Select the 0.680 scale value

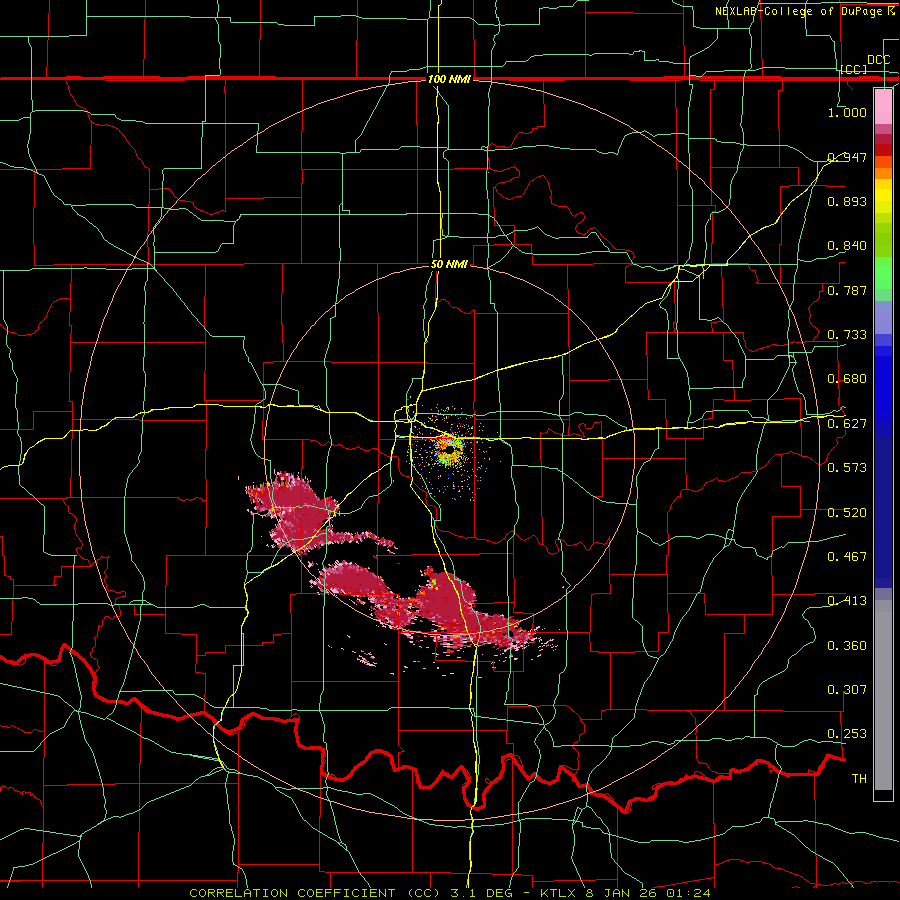tap(847, 378)
